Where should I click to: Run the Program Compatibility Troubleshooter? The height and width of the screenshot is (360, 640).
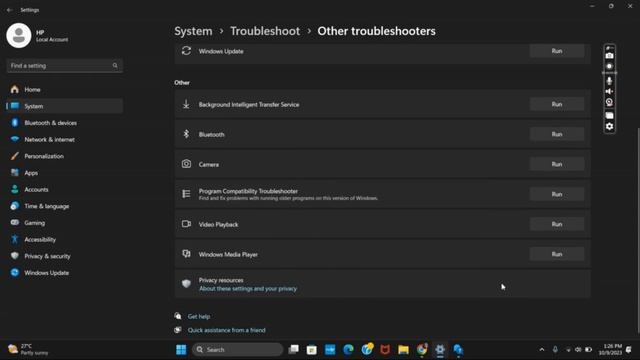pos(557,194)
